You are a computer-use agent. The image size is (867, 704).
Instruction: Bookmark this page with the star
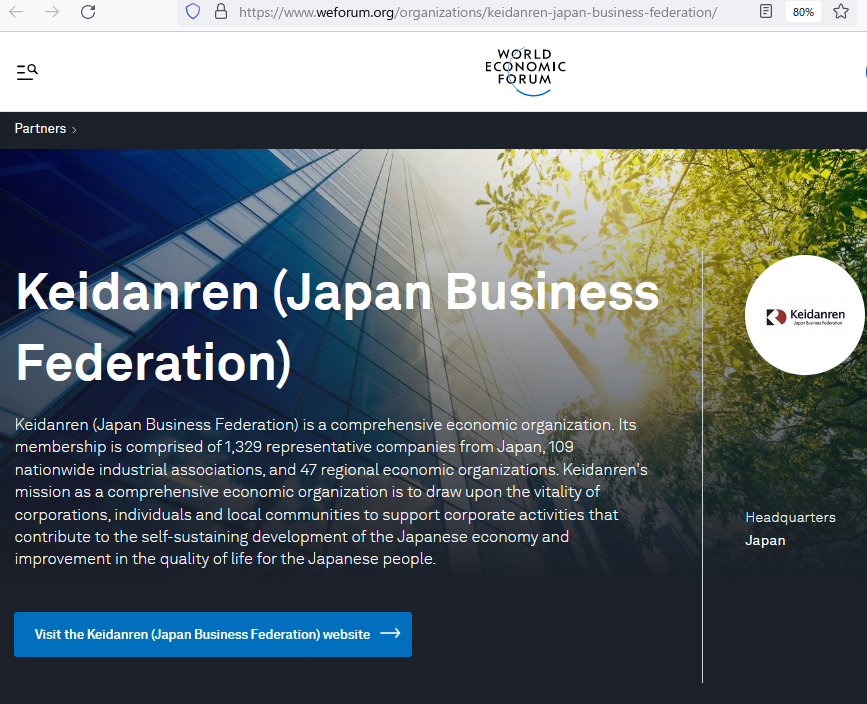tap(841, 12)
